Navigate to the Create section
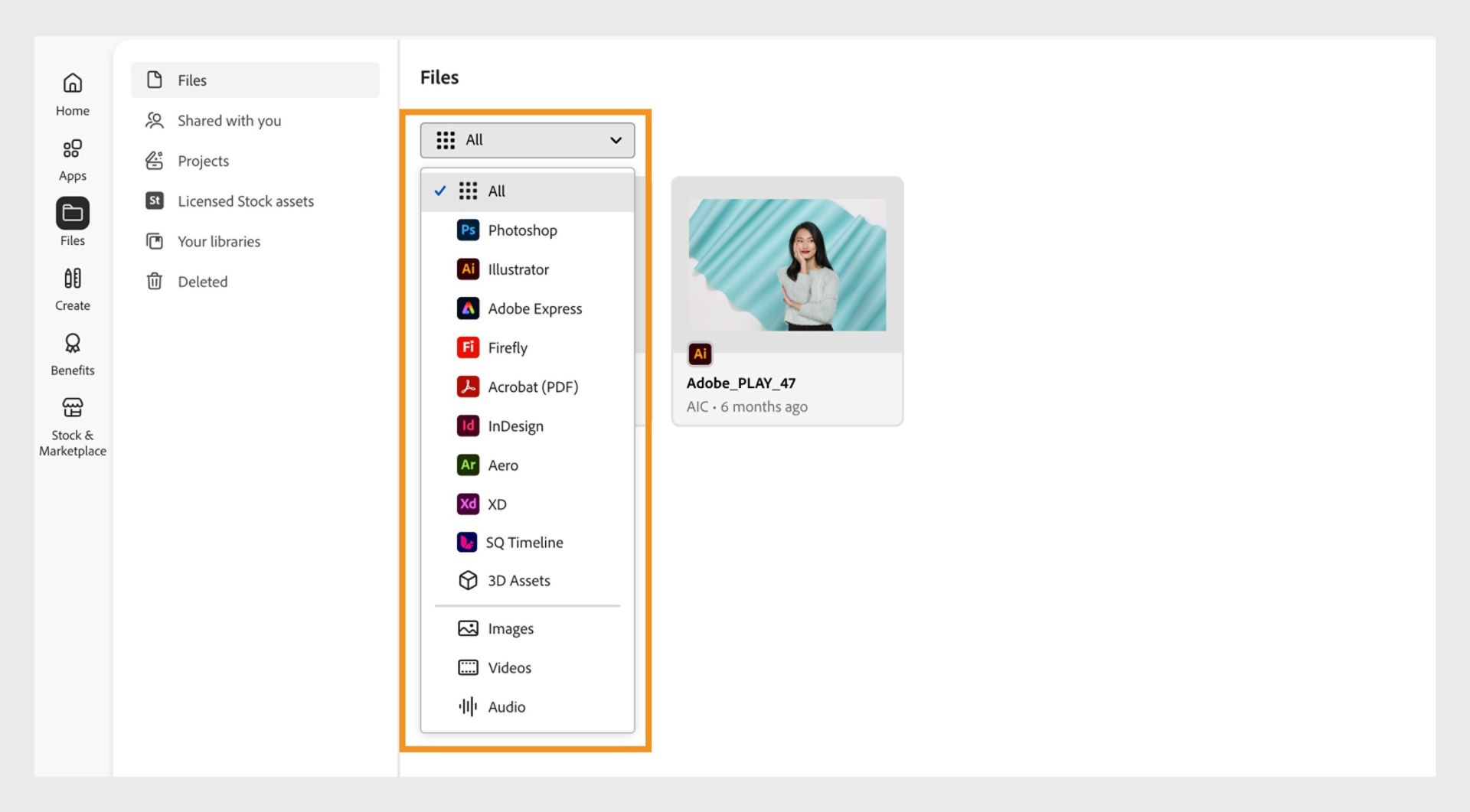Image resolution: width=1470 pixels, height=812 pixels. pos(72,289)
